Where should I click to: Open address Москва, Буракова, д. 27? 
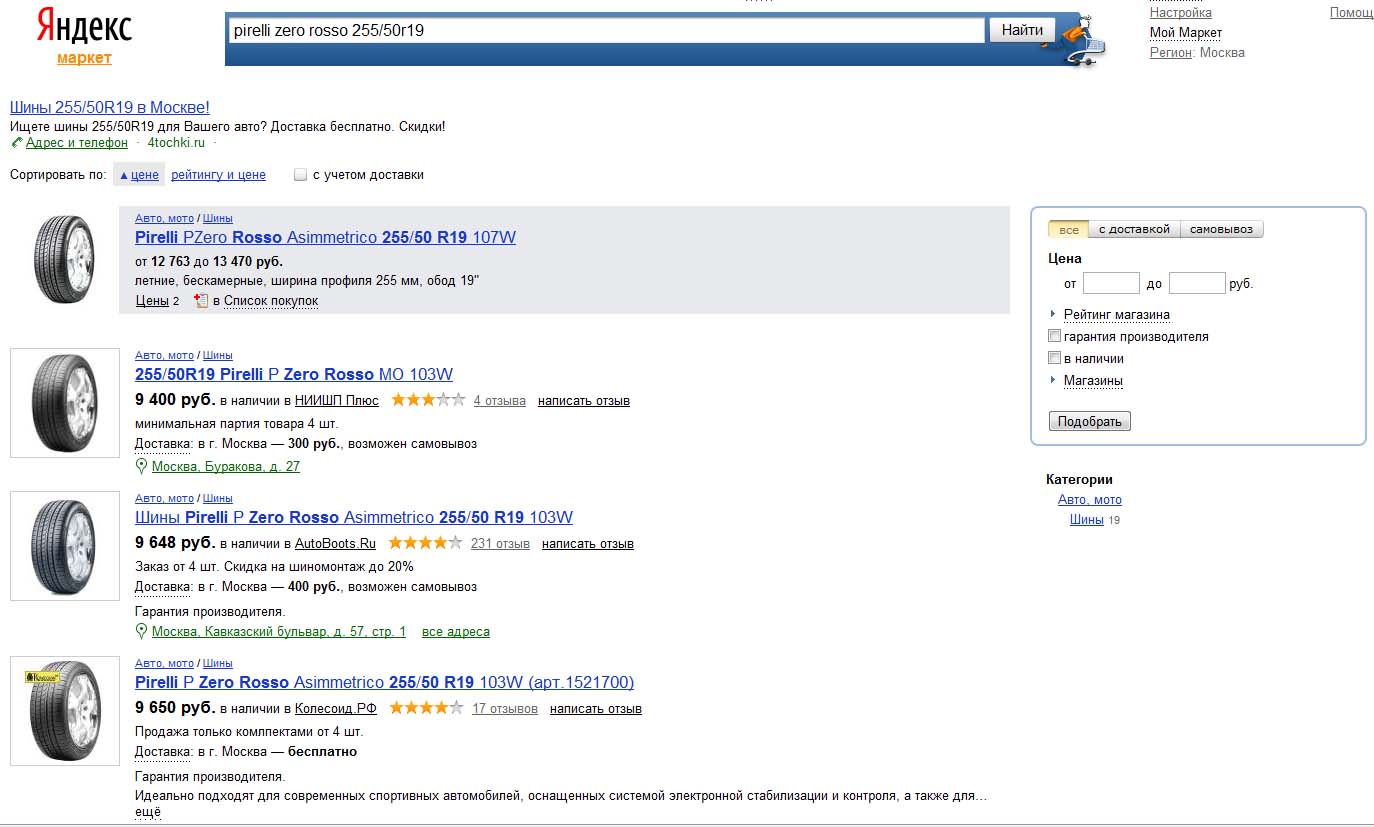coord(226,467)
